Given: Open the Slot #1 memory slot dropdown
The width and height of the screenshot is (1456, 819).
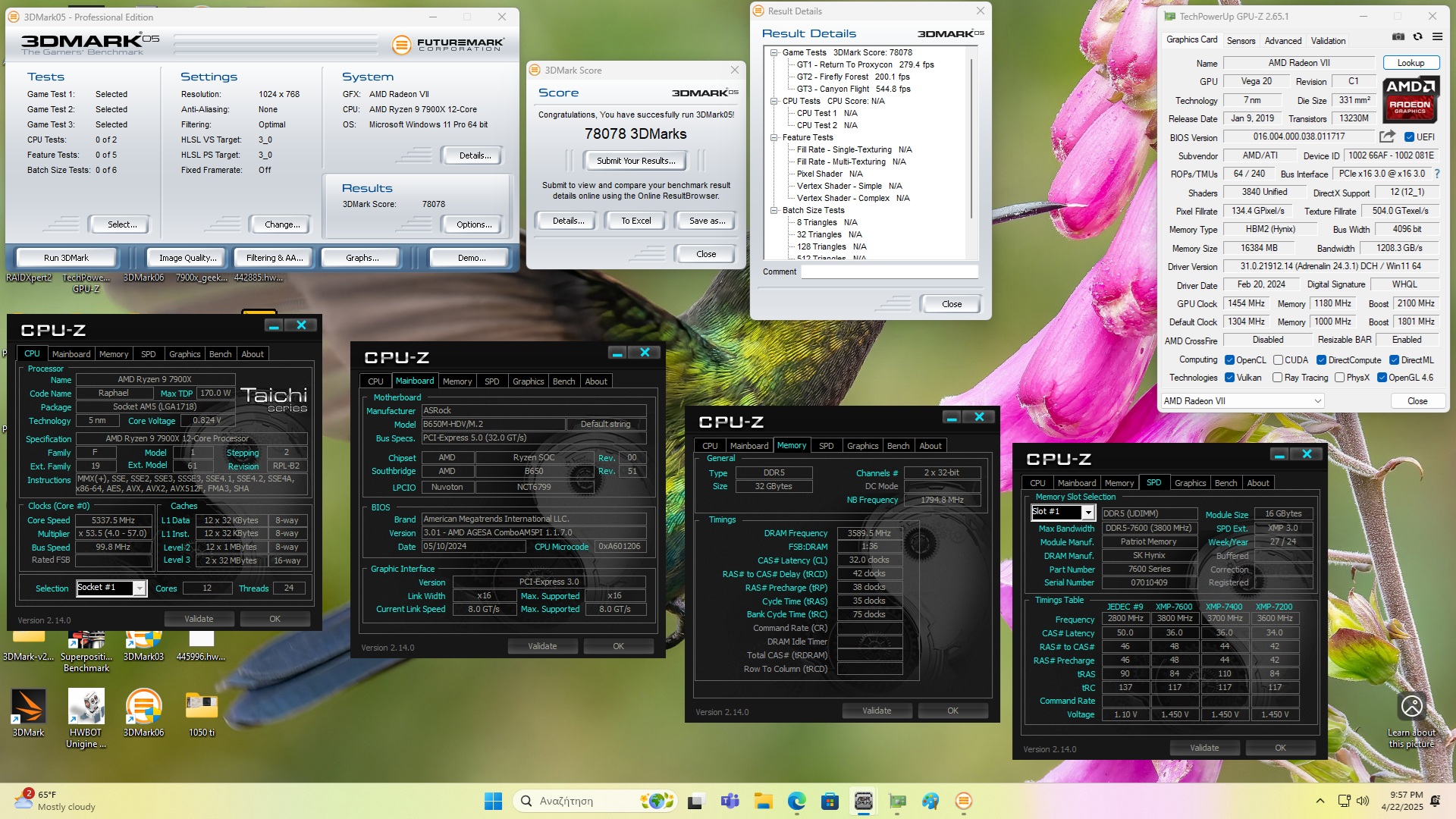Looking at the screenshot, I should pyautogui.click(x=1062, y=512).
